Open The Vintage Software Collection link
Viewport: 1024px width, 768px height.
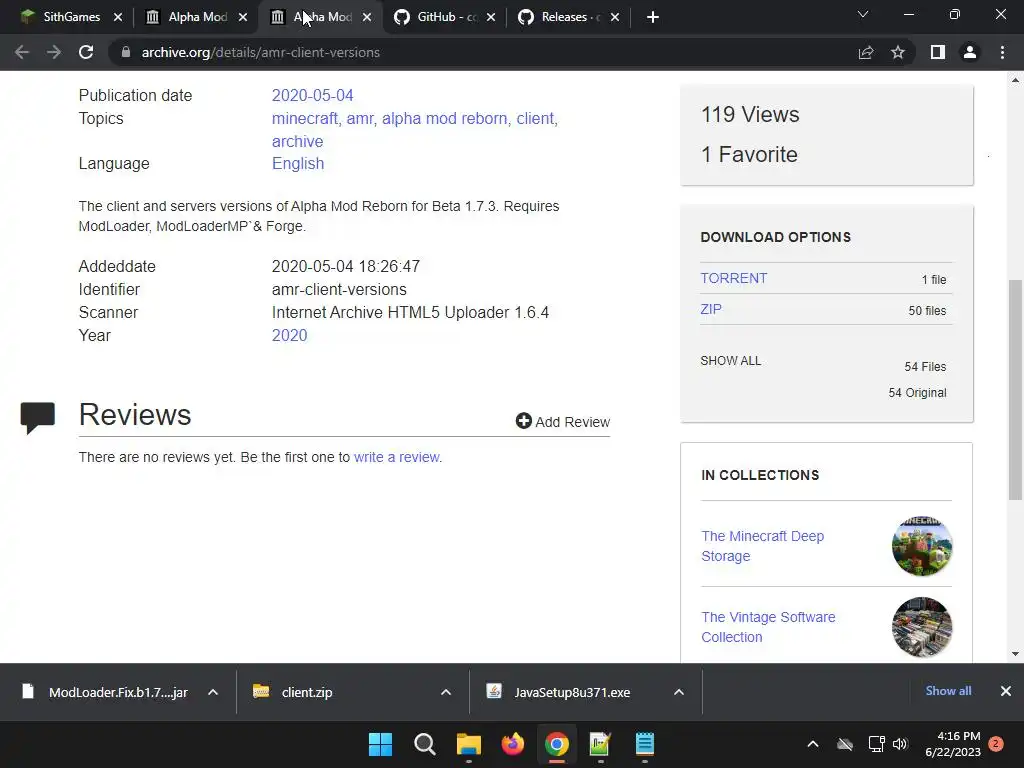pyautogui.click(x=768, y=627)
